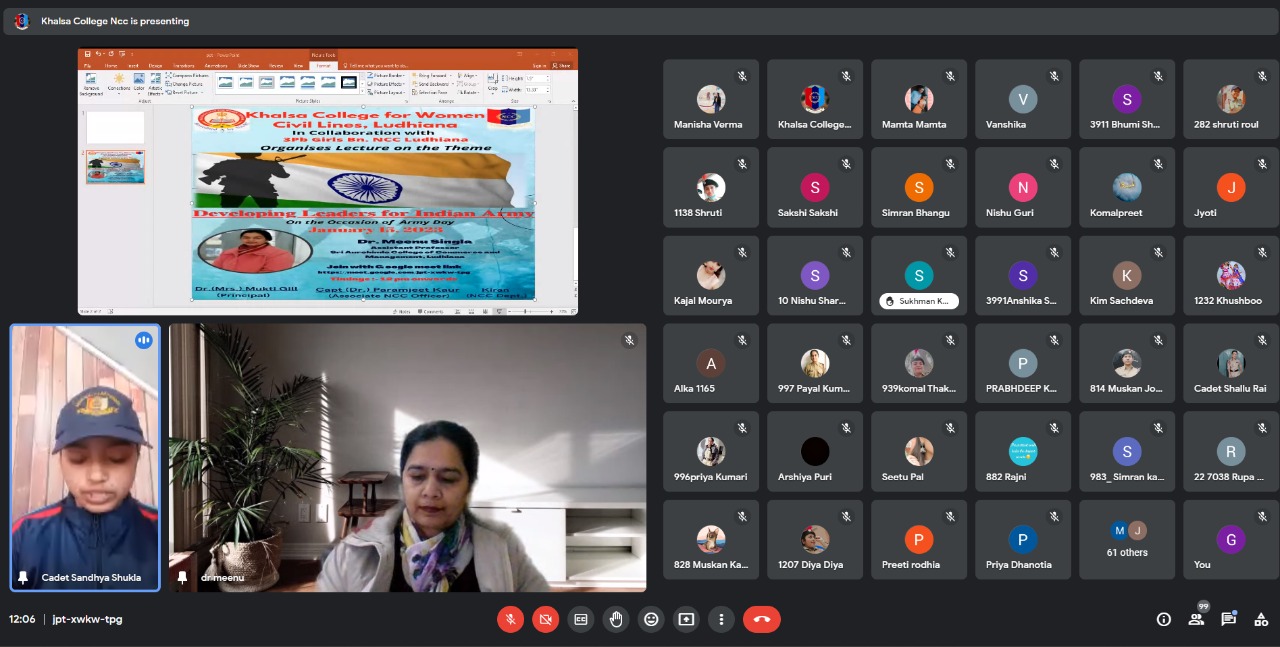Click Priya Dhanotia's blue P avatar
1280x647 pixels.
pyautogui.click(x=1022, y=541)
